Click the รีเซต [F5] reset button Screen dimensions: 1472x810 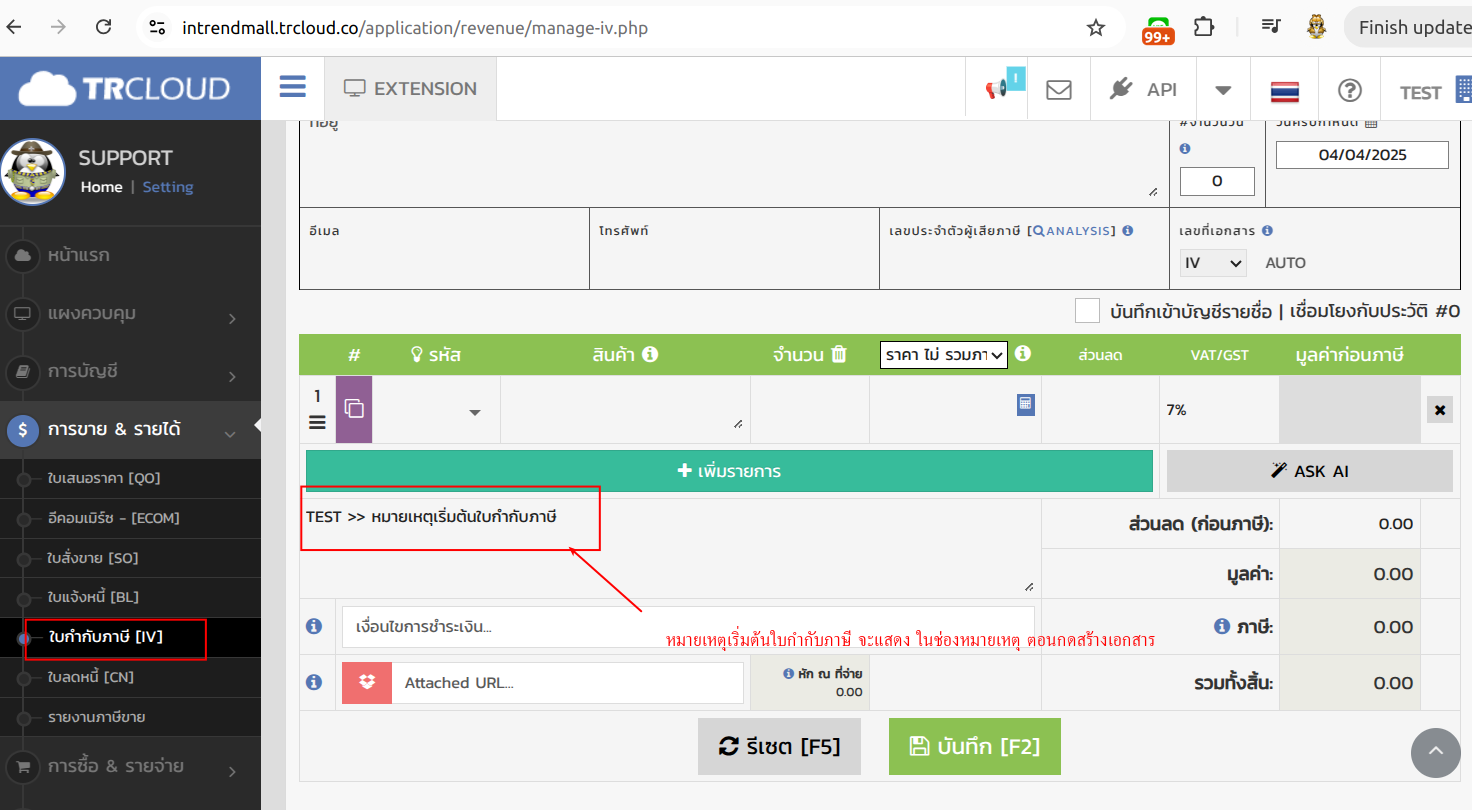(779, 746)
